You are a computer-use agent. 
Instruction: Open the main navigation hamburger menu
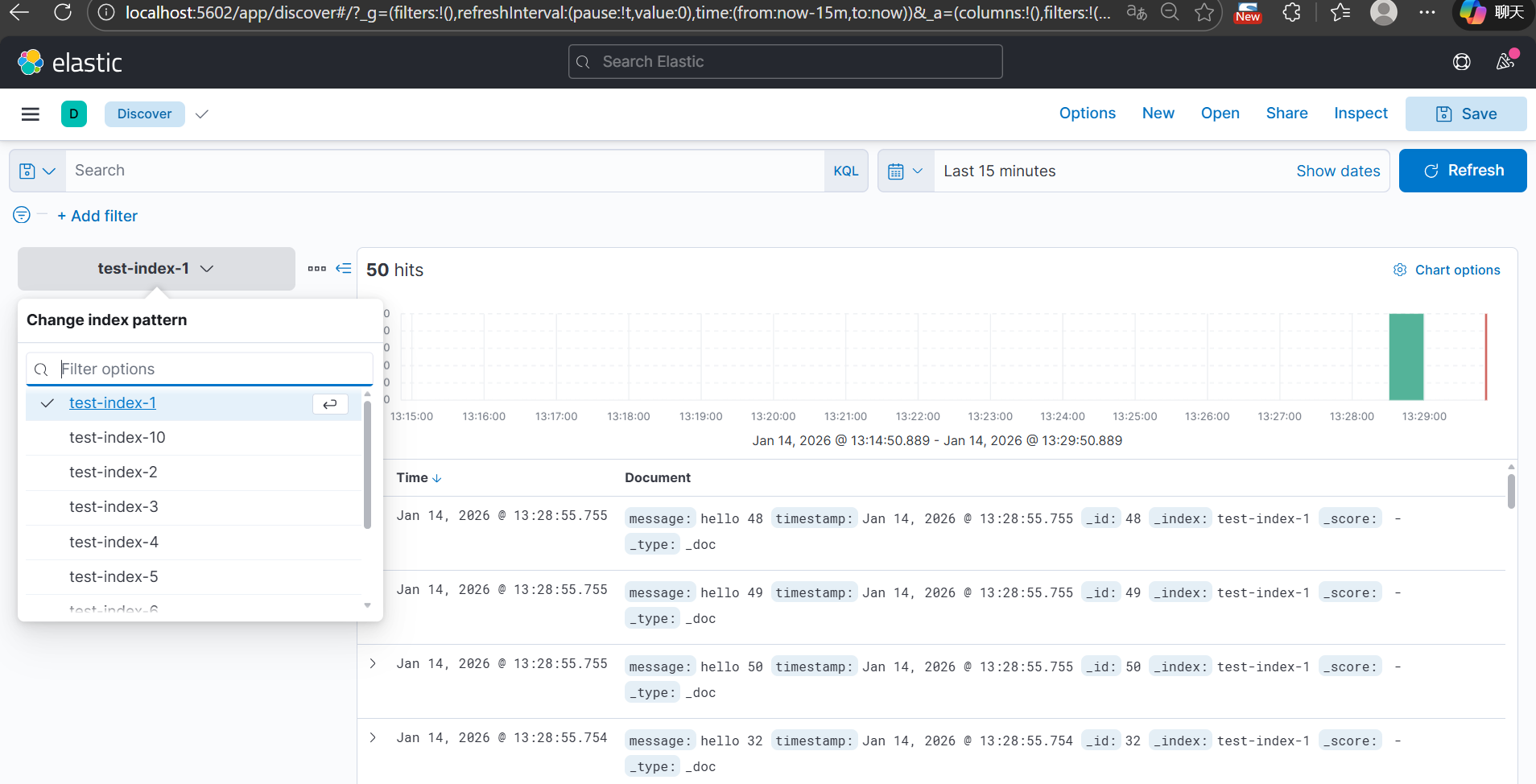click(x=31, y=114)
